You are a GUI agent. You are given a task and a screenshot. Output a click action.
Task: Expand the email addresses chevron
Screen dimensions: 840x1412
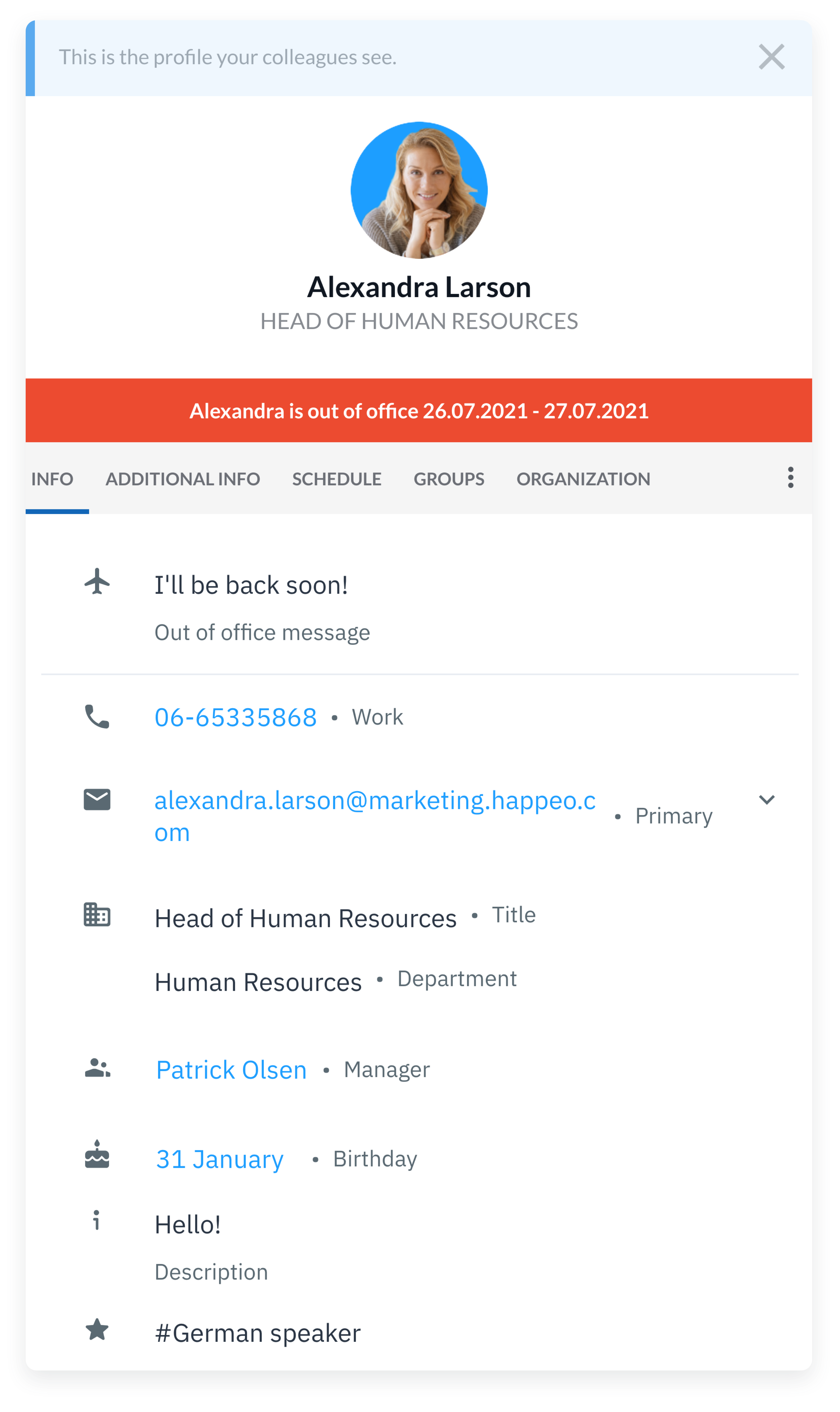click(767, 800)
